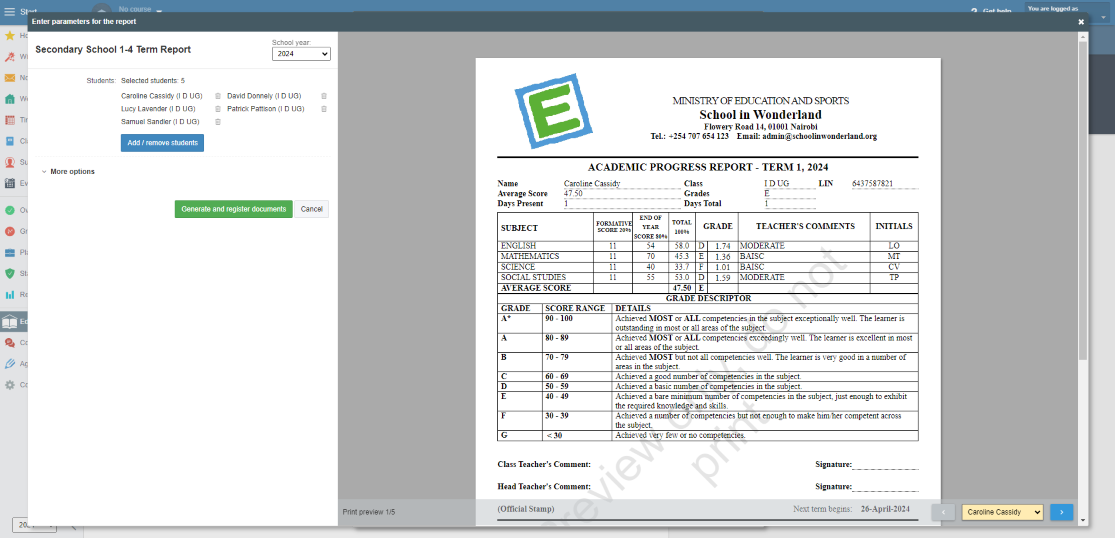The image size is (1115, 538).
Task: Click the red wizard wand sidebar icon
Action: [10, 57]
